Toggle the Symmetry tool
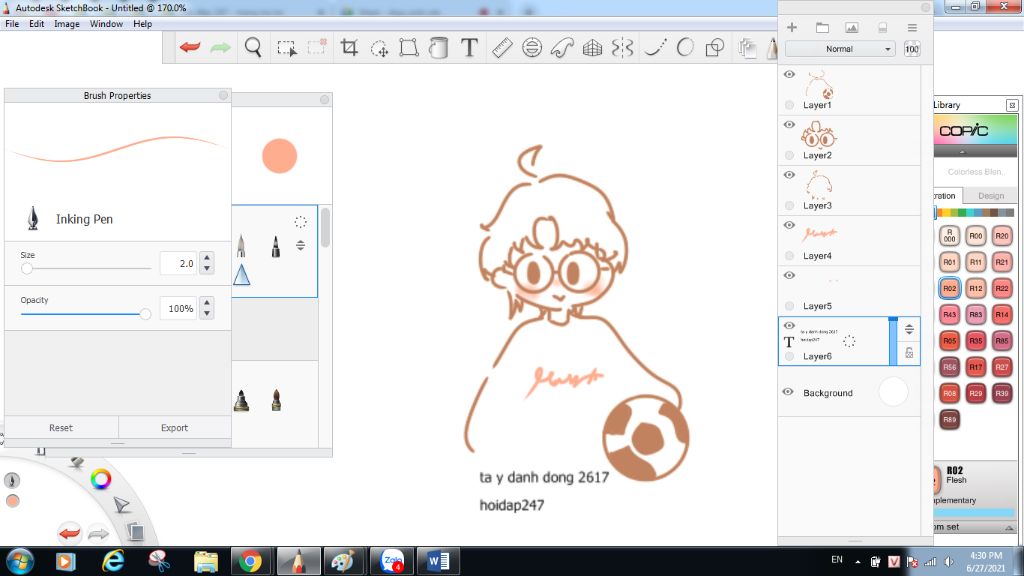Screen dimensions: 1024x576 tap(623, 48)
